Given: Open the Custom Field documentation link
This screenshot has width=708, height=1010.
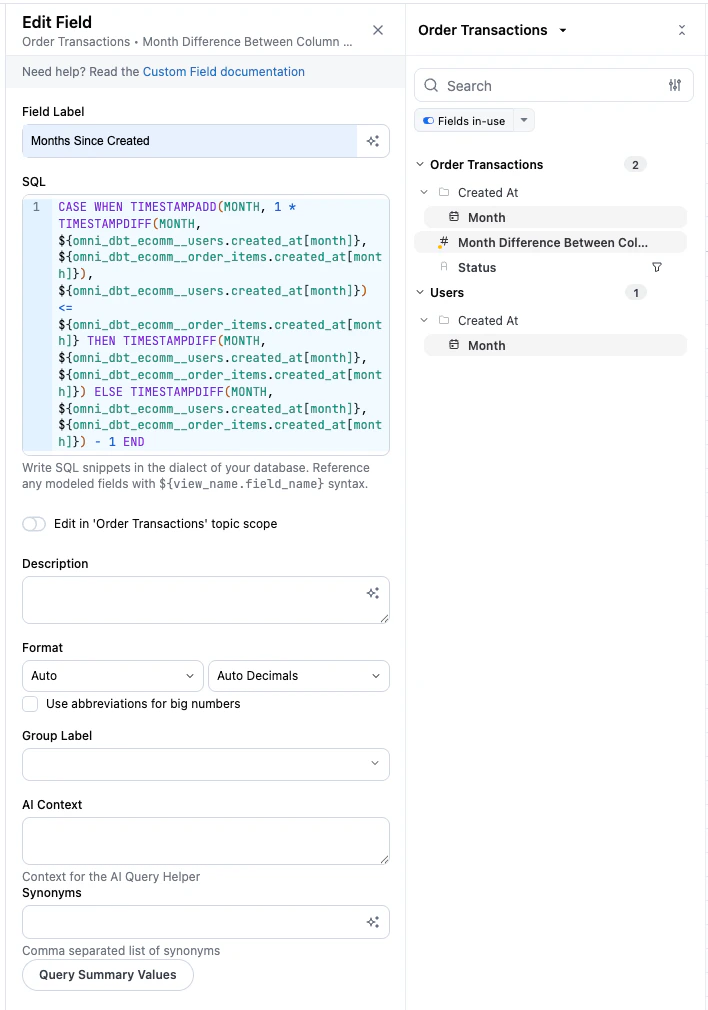Looking at the screenshot, I should 224,71.
